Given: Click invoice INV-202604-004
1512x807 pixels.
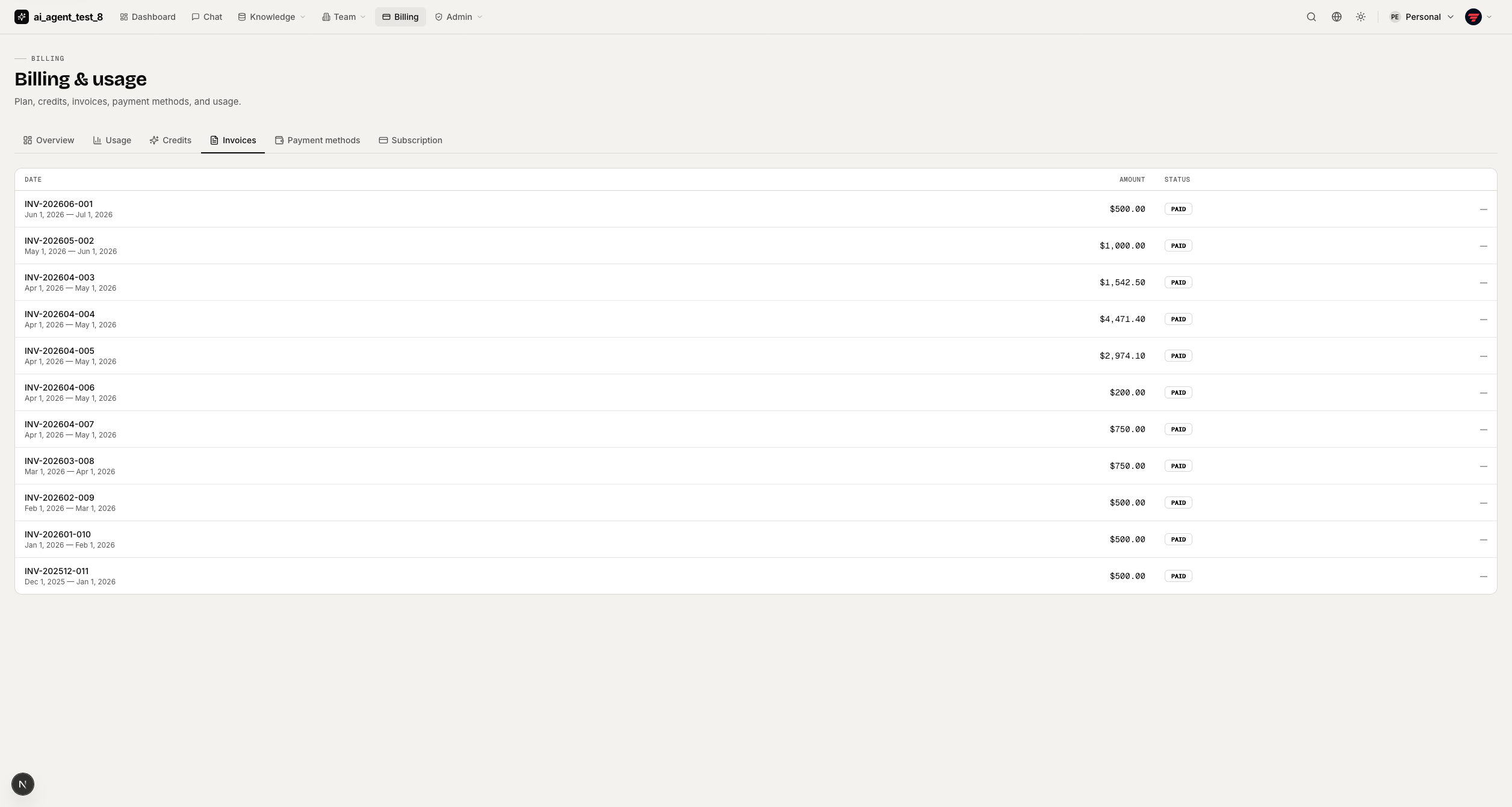Looking at the screenshot, I should click(x=60, y=314).
